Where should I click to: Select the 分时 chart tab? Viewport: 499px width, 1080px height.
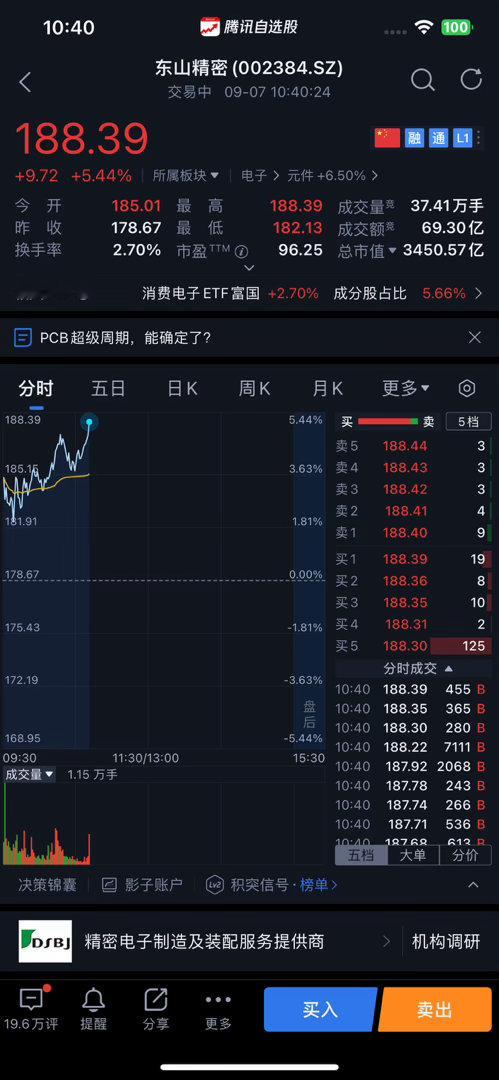click(x=36, y=388)
